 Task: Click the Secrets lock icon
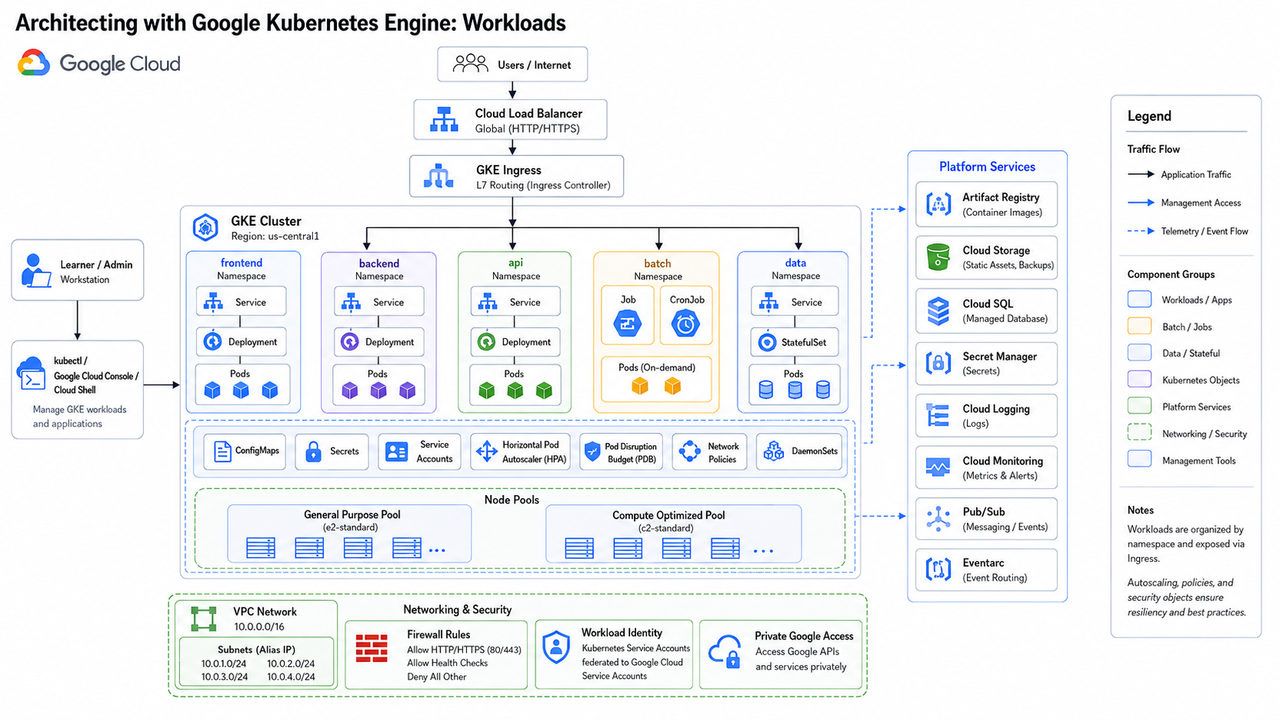(x=313, y=452)
